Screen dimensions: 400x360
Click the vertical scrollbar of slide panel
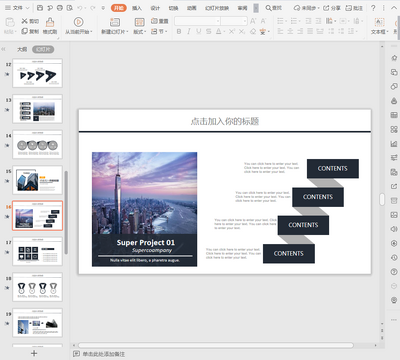pyautogui.click(x=66, y=212)
